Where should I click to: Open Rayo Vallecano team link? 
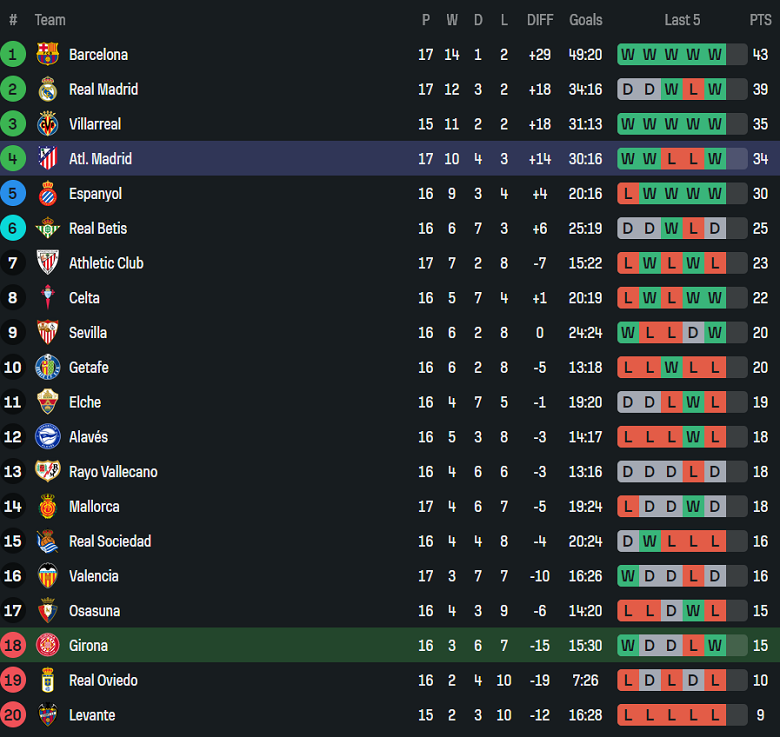click(113, 472)
